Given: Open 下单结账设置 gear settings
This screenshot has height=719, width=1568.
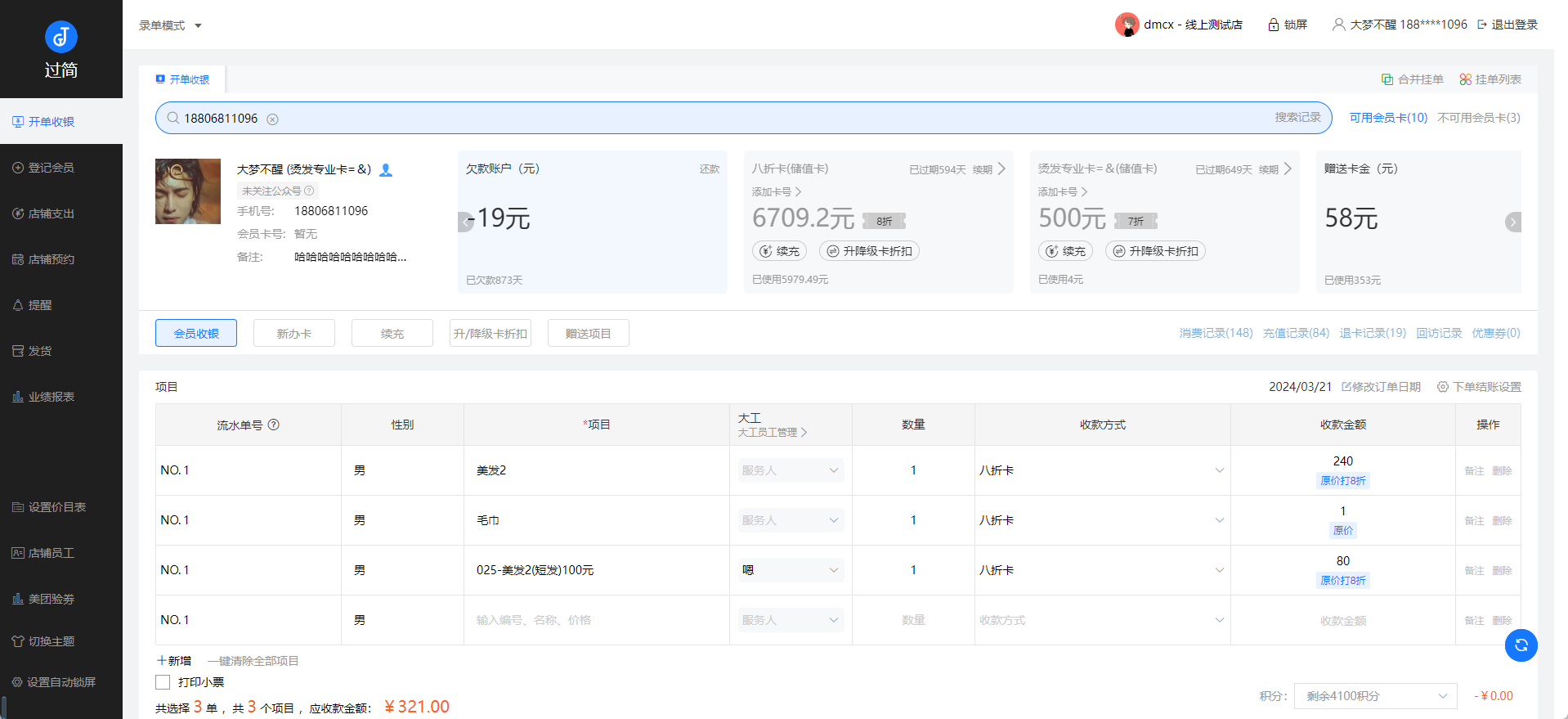Looking at the screenshot, I should [1479, 387].
